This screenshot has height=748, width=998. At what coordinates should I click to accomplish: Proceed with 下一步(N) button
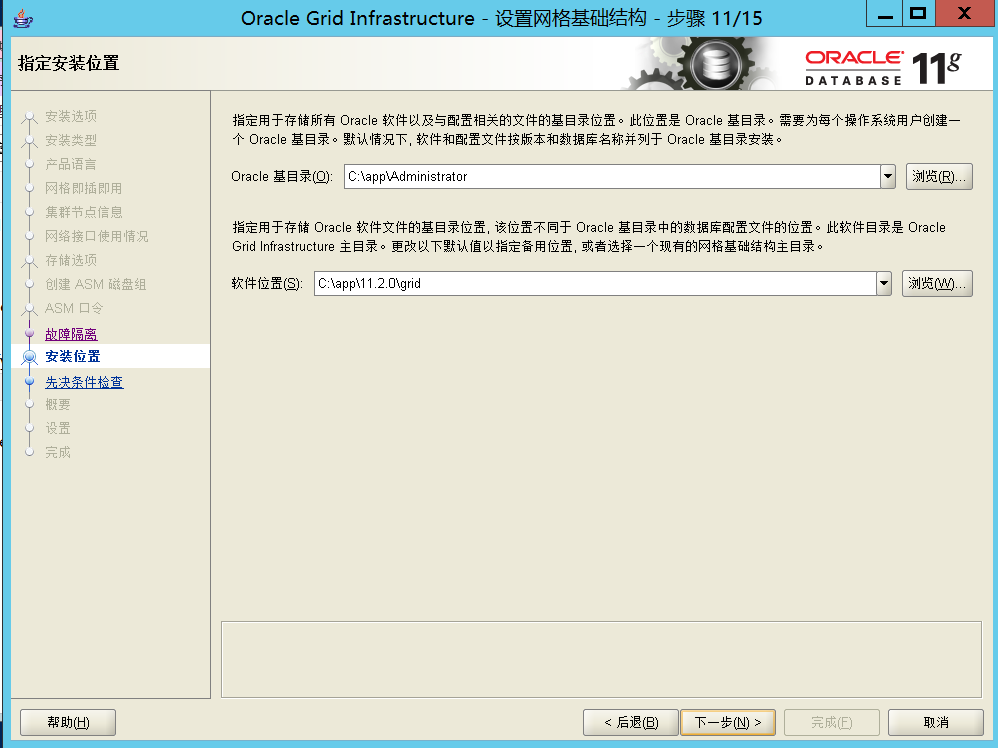(x=727, y=723)
